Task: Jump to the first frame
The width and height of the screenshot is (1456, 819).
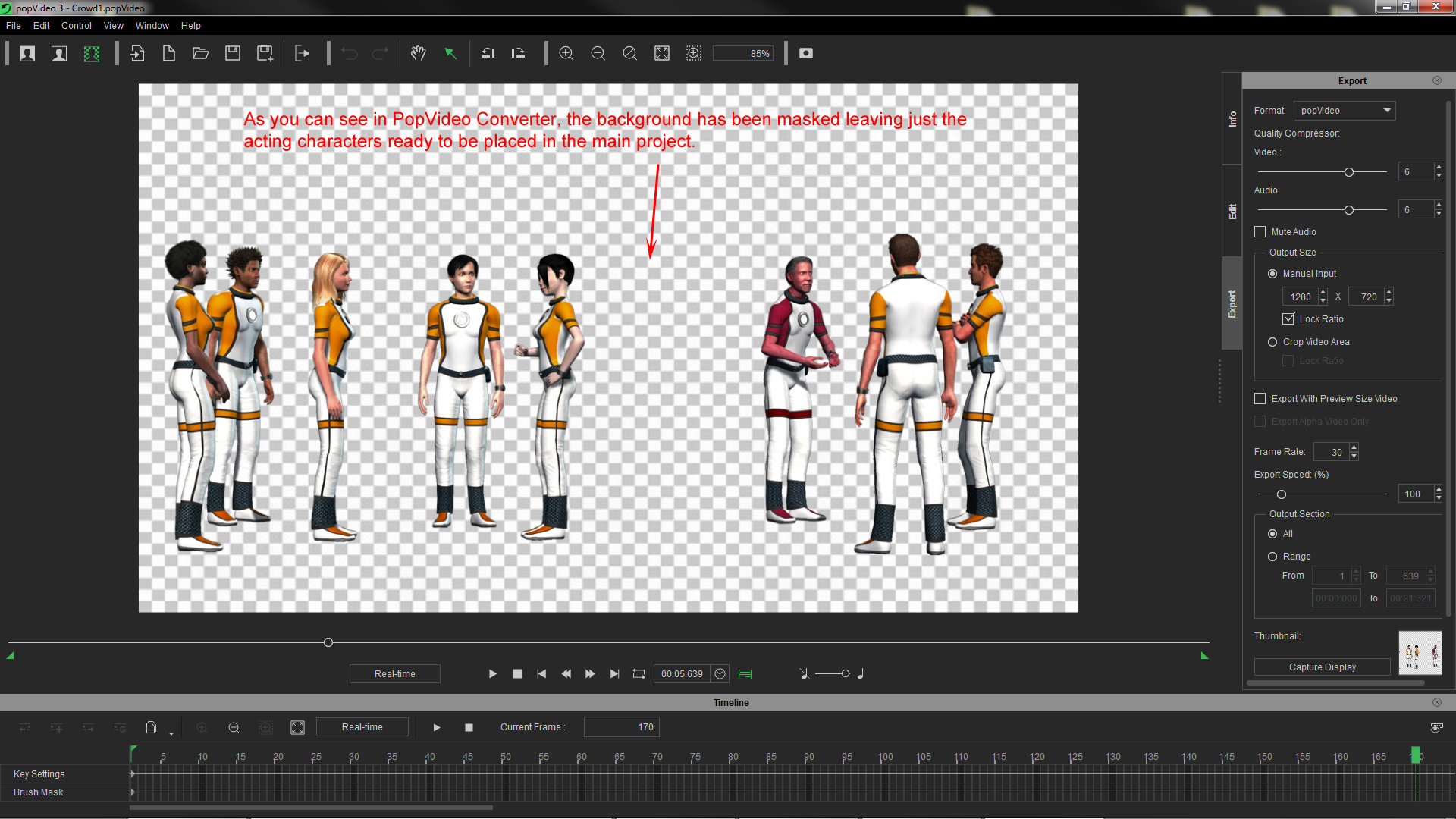Action: click(x=541, y=673)
